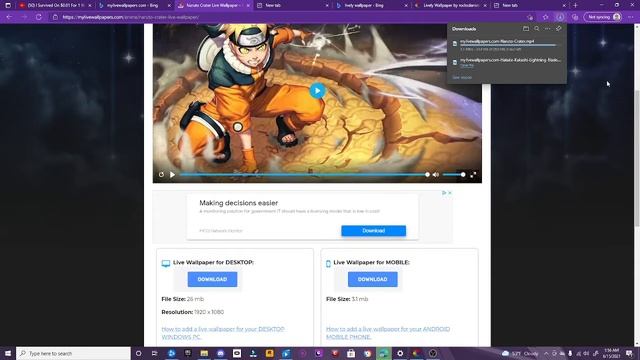Click the Naruto-Crater.mp4 download entry
Image resolution: width=640 pixels, height=360 pixels.
(x=507, y=44)
